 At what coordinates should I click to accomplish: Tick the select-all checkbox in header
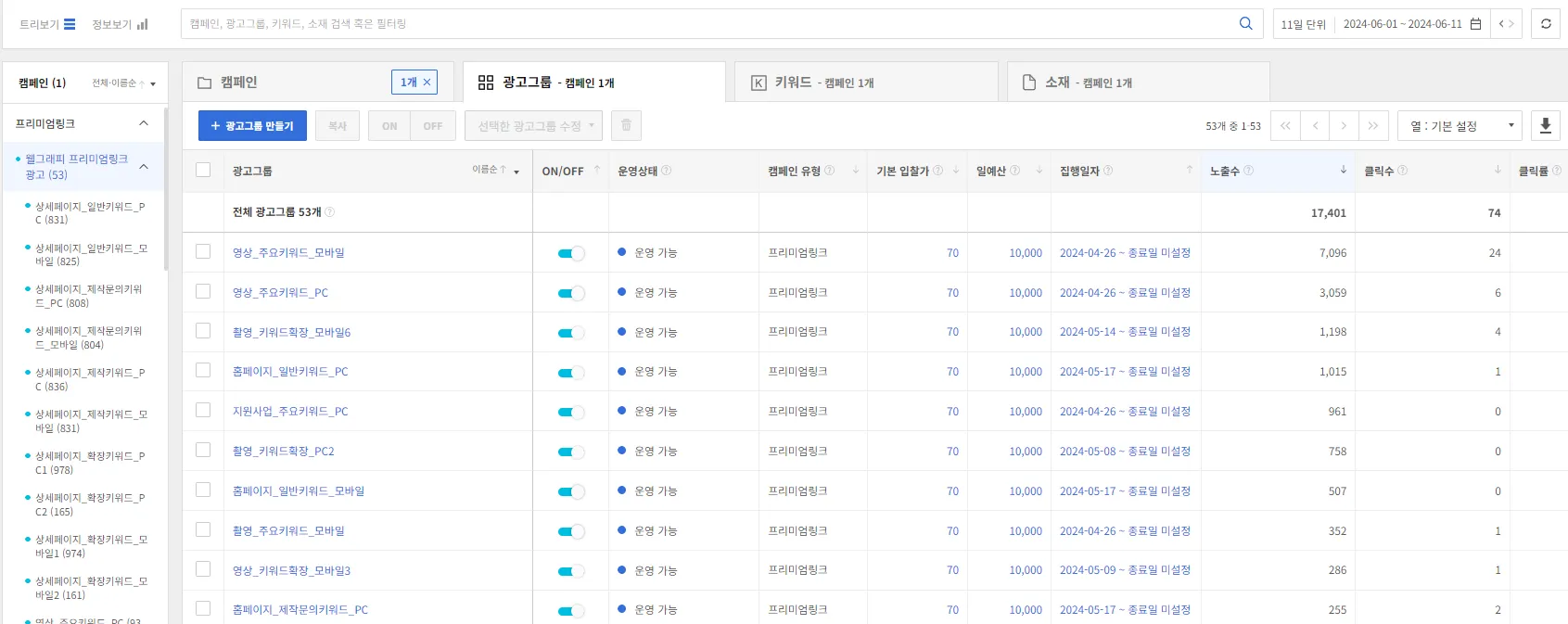pos(203,170)
